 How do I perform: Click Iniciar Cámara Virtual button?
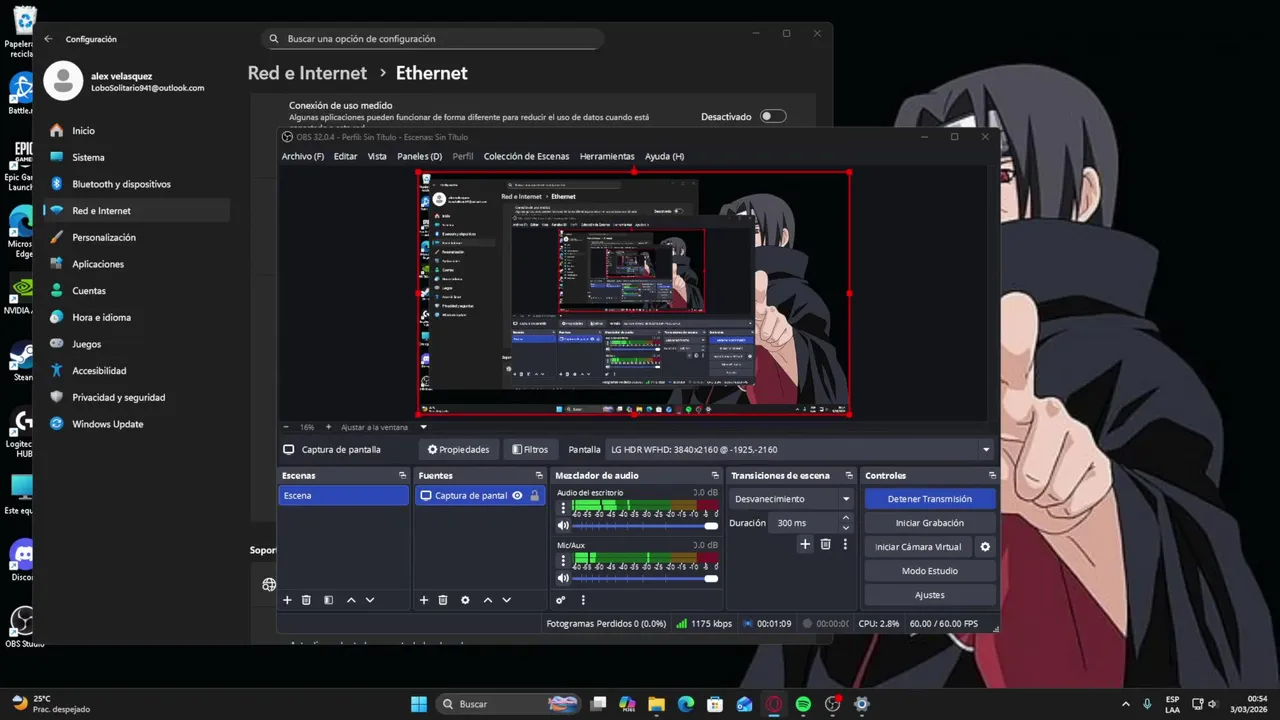918,547
